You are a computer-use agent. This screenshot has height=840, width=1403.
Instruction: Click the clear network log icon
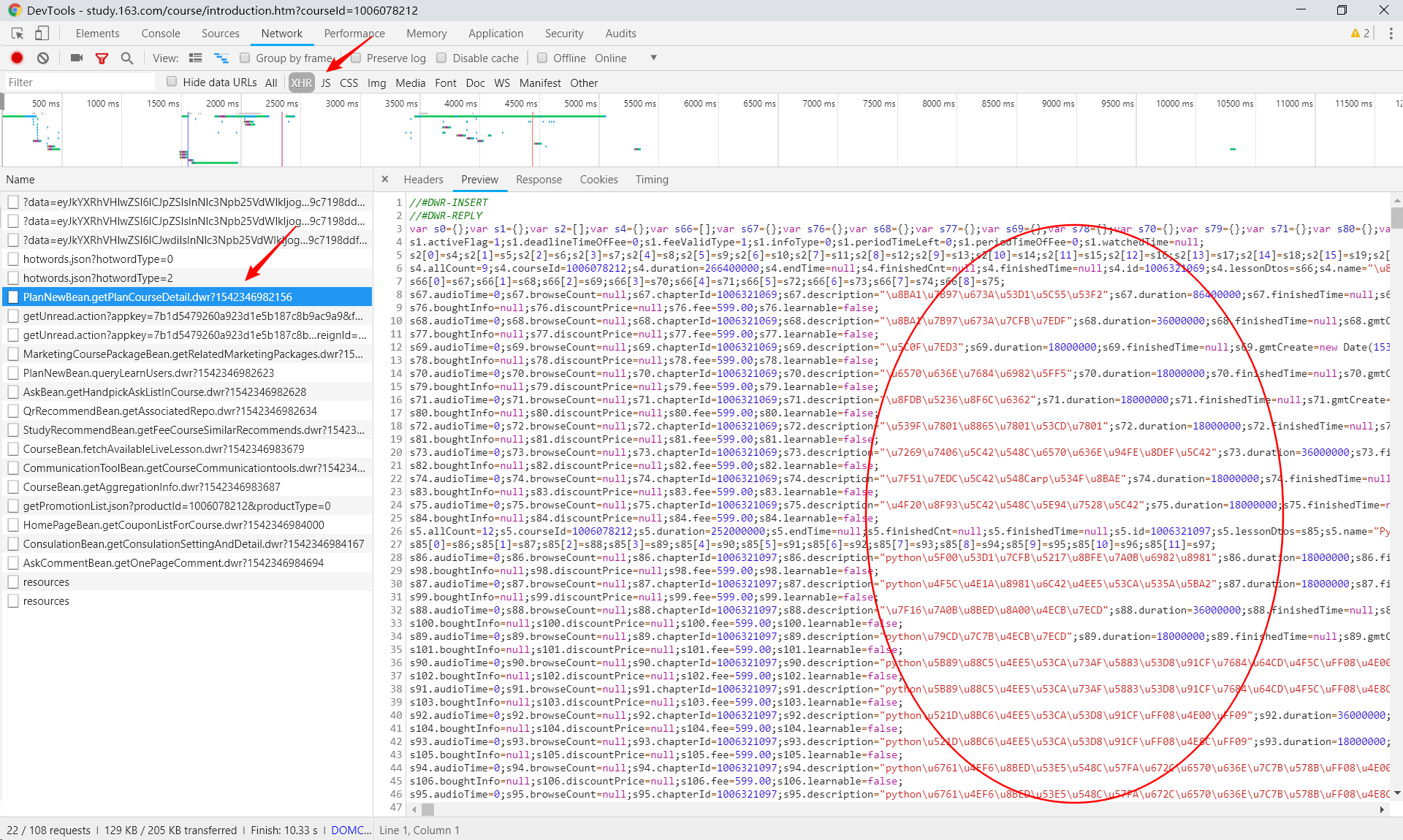[43, 58]
